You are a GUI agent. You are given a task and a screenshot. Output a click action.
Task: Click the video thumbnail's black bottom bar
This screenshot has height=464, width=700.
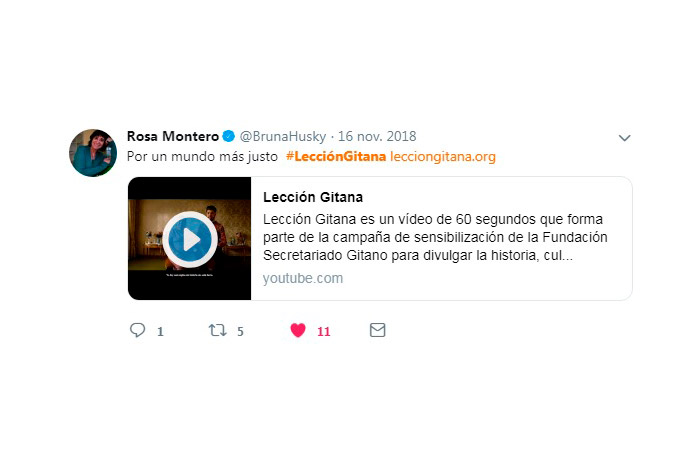pos(189,284)
